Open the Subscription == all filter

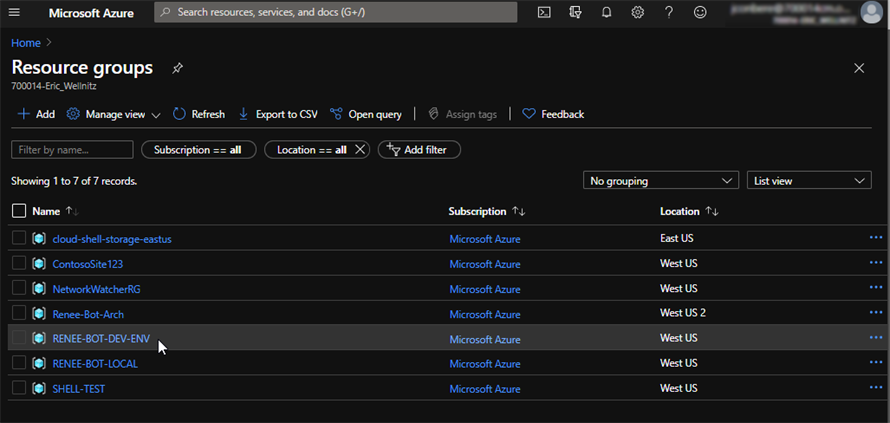[199, 150]
